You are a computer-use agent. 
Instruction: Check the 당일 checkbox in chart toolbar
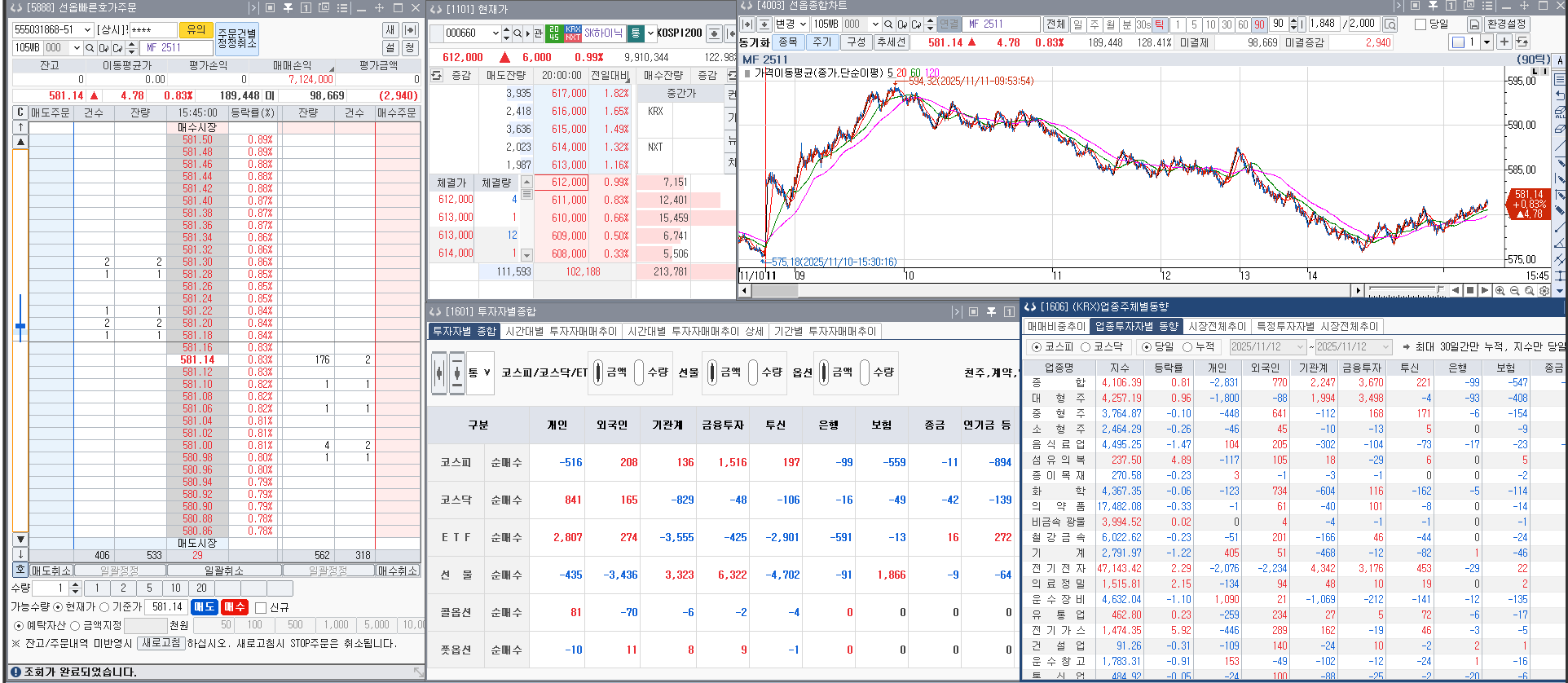[x=1420, y=24]
